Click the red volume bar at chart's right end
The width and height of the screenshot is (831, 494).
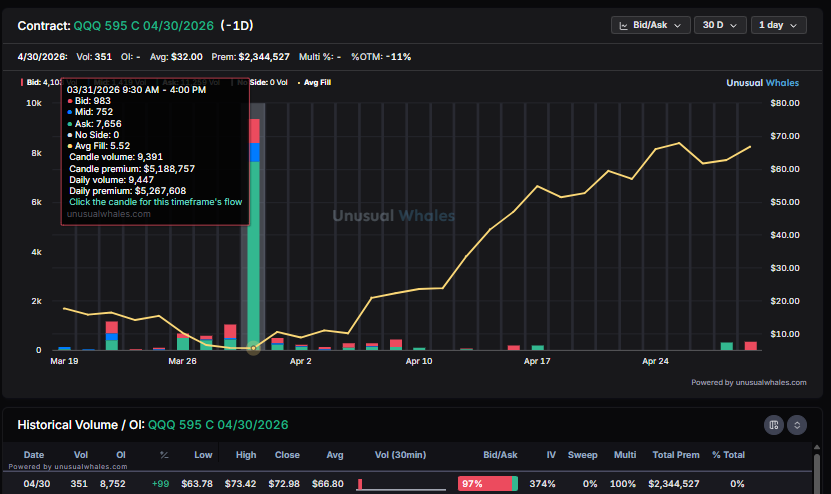(750, 346)
